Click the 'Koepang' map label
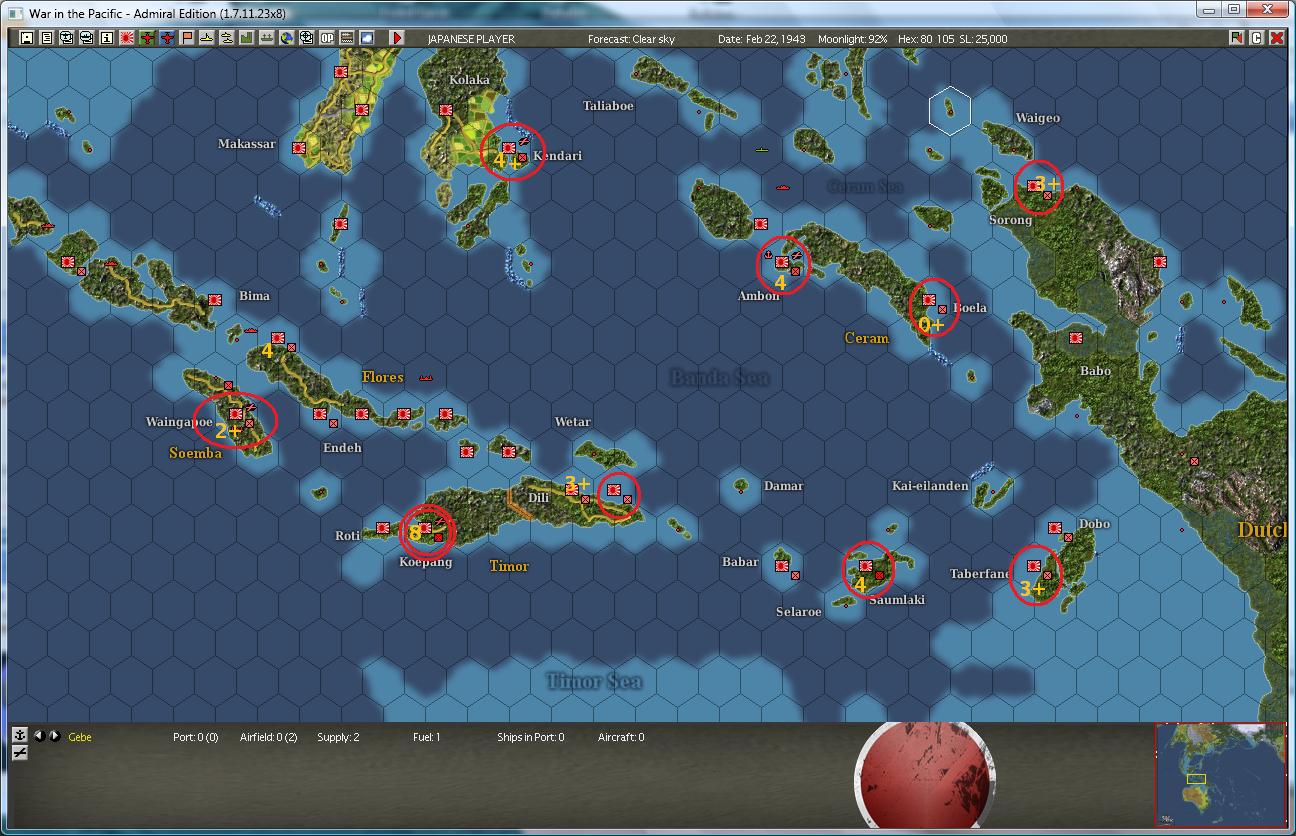Image resolution: width=1296 pixels, height=836 pixels. point(426,562)
